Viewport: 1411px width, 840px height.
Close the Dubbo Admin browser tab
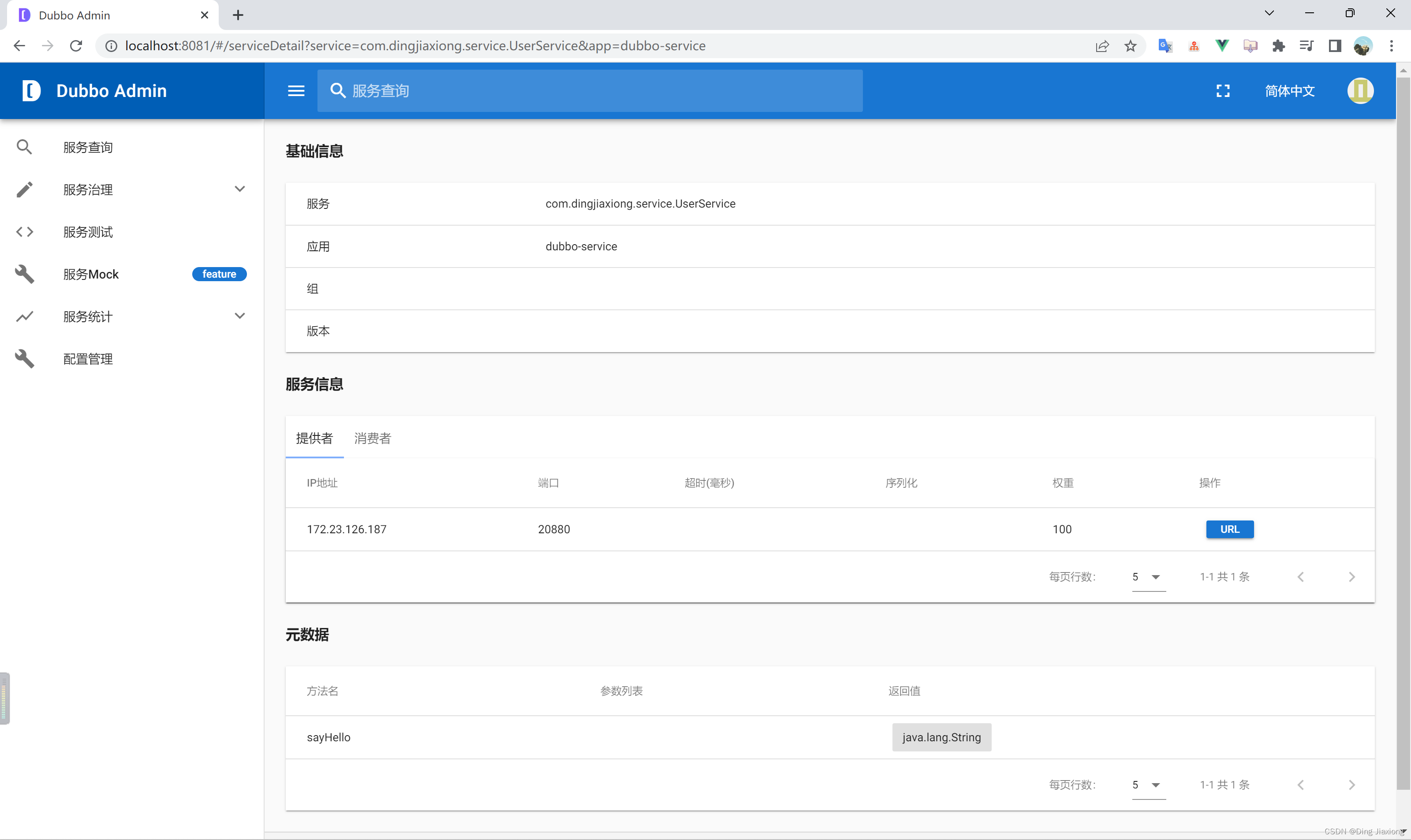click(x=205, y=15)
